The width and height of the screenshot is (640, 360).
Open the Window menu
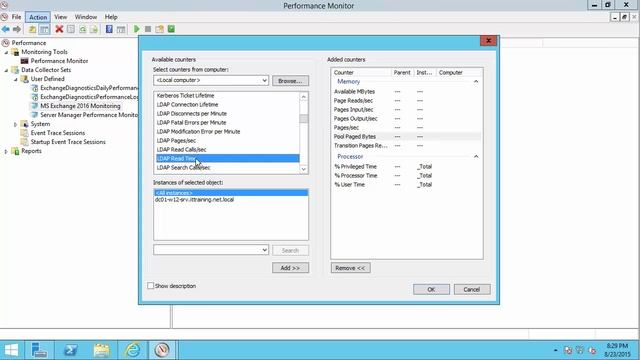(x=86, y=17)
